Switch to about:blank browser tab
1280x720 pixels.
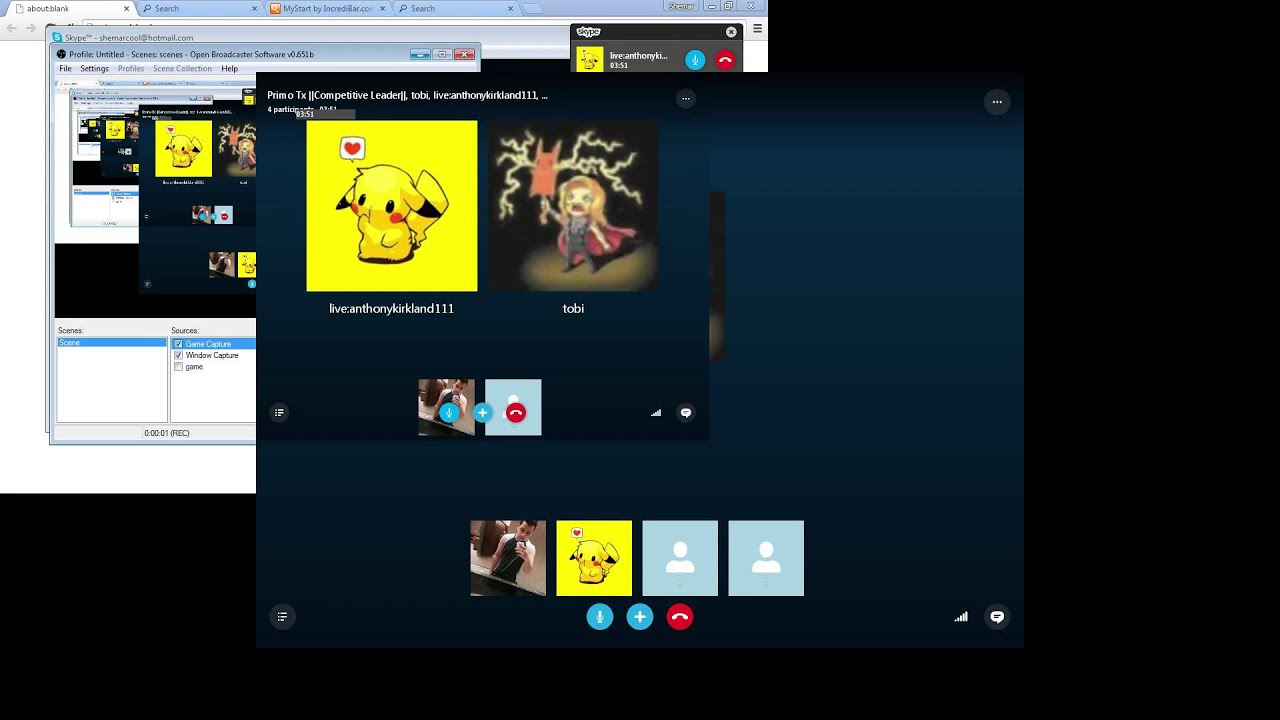click(x=70, y=8)
